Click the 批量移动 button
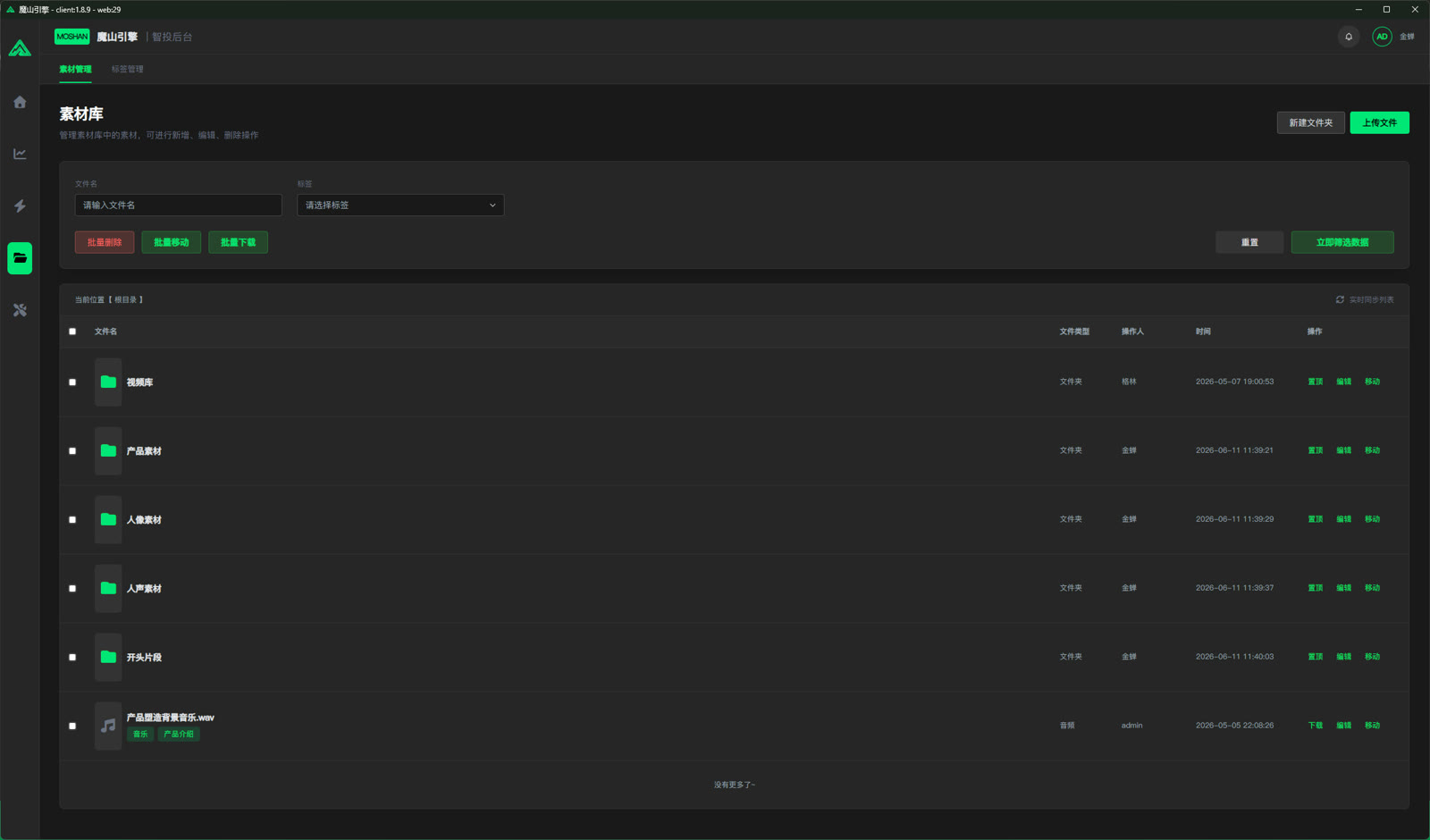The image size is (1430, 840). click(171, 242)
